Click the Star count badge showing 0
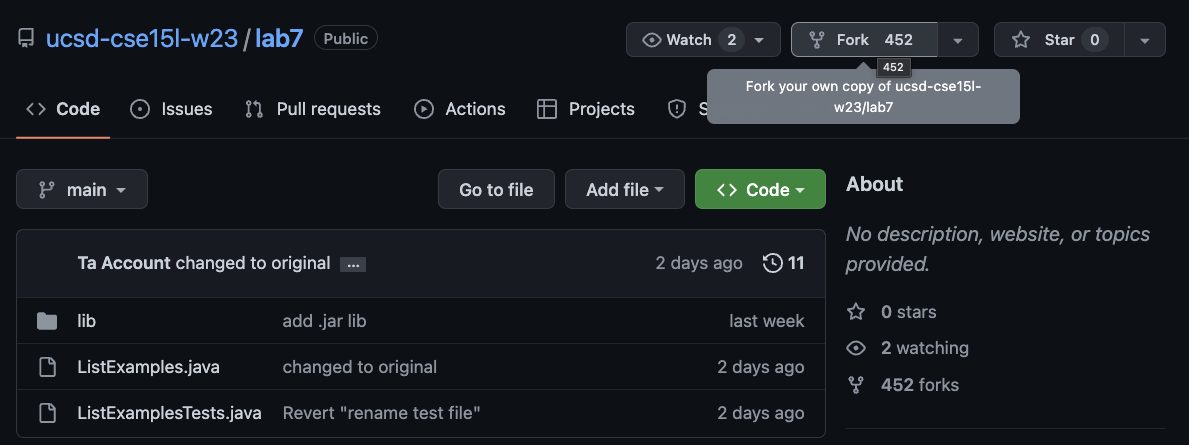This screenshot has height=445, width=1189. click(x=1094, y=39)
